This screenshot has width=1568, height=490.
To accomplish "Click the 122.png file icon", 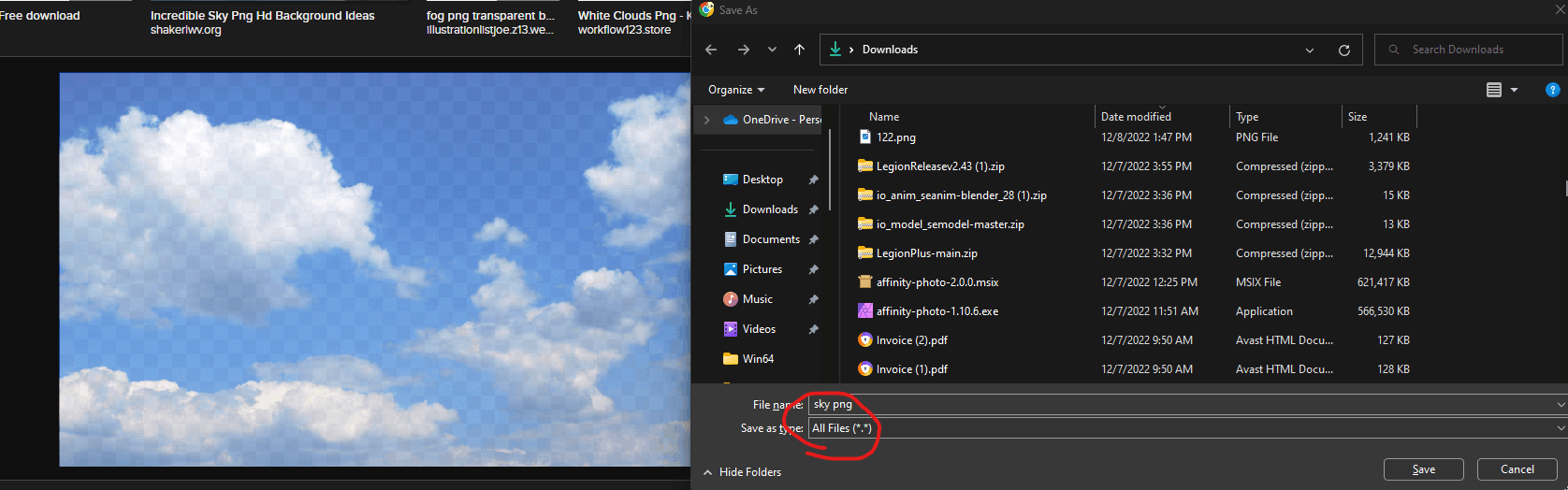I will (x=865, y=137).
